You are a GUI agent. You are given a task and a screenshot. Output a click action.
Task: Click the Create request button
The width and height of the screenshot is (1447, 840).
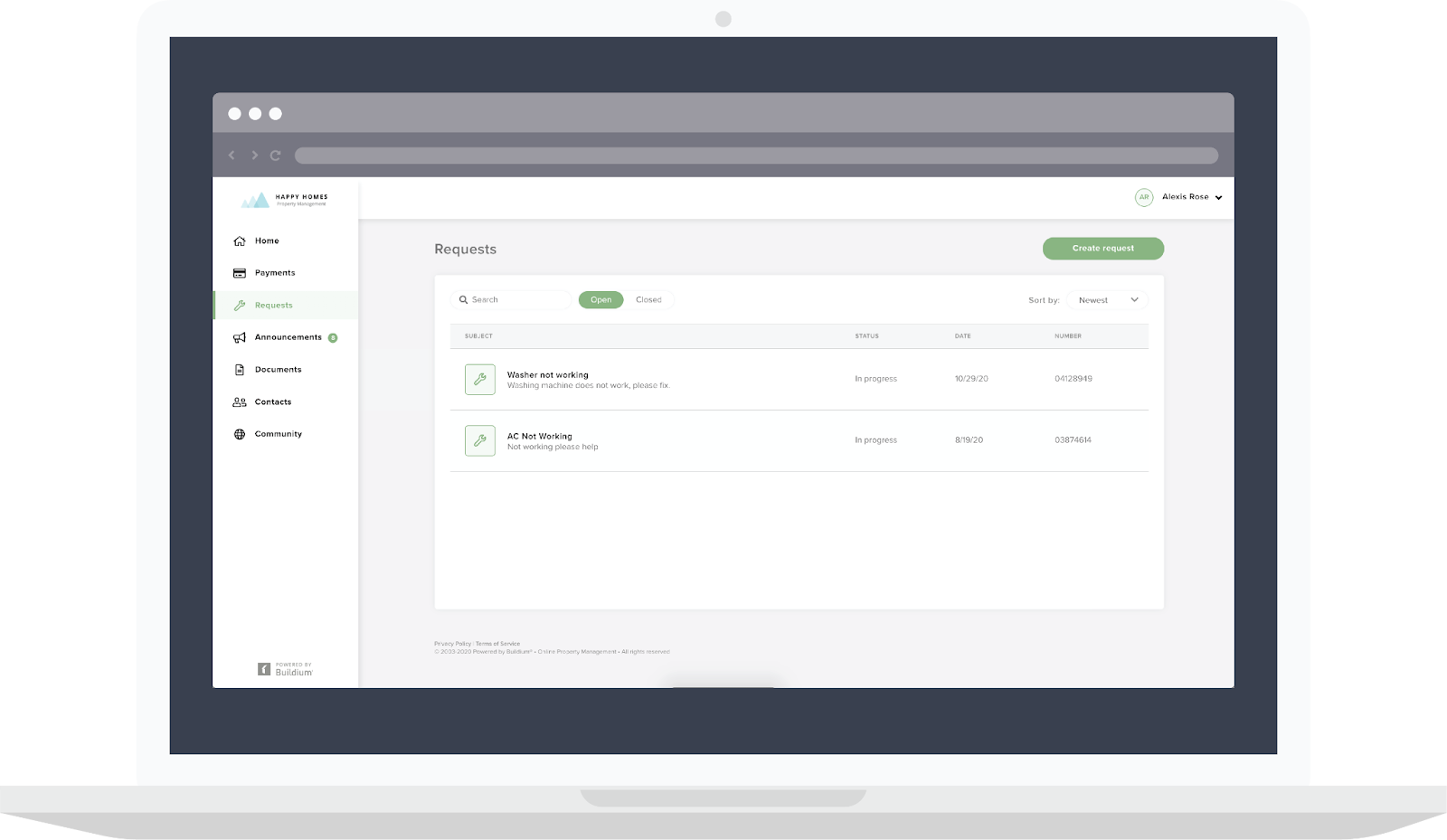point(1103,249)
